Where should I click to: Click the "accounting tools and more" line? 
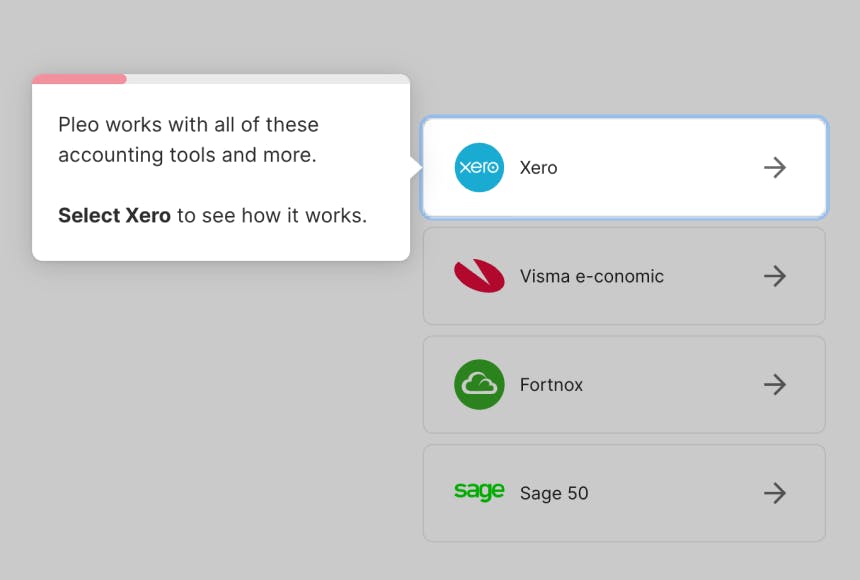pyautogui.click(x=187, y=155)
